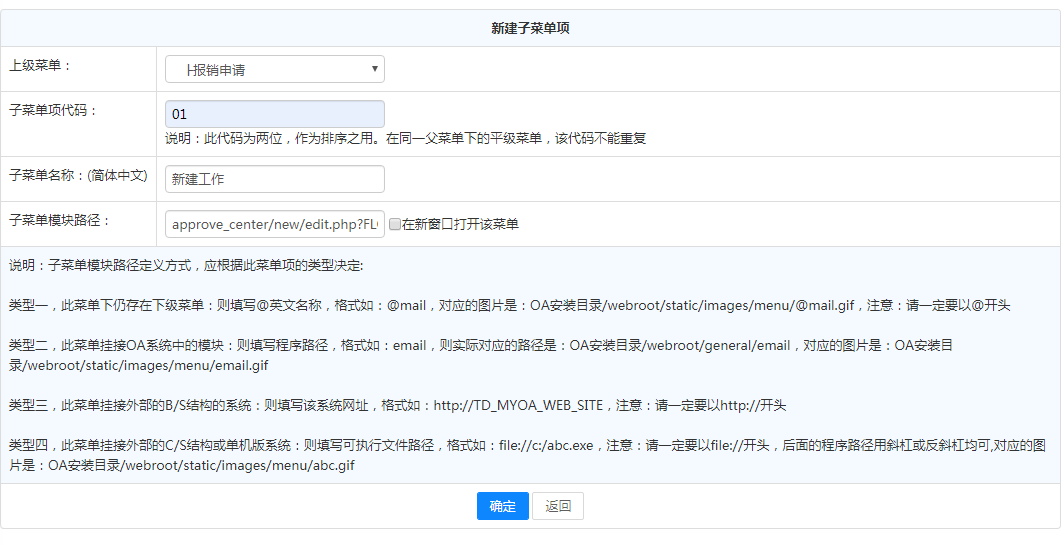Focus the 子菜单项代码 field containing 01
Screen dimensions: 1062x545
click(x=274, y=114)
